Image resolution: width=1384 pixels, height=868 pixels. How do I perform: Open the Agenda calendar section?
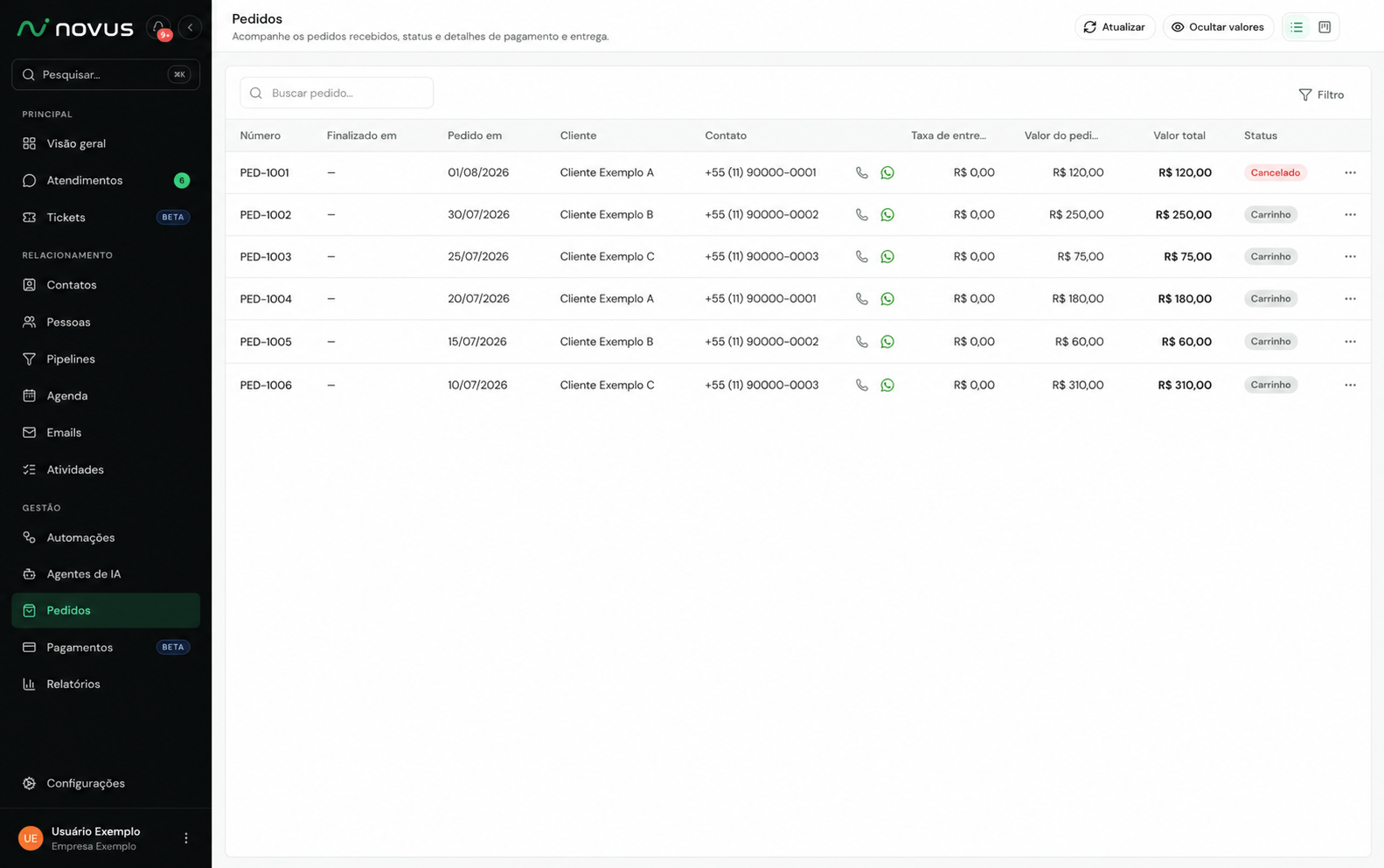pos(106,396)
